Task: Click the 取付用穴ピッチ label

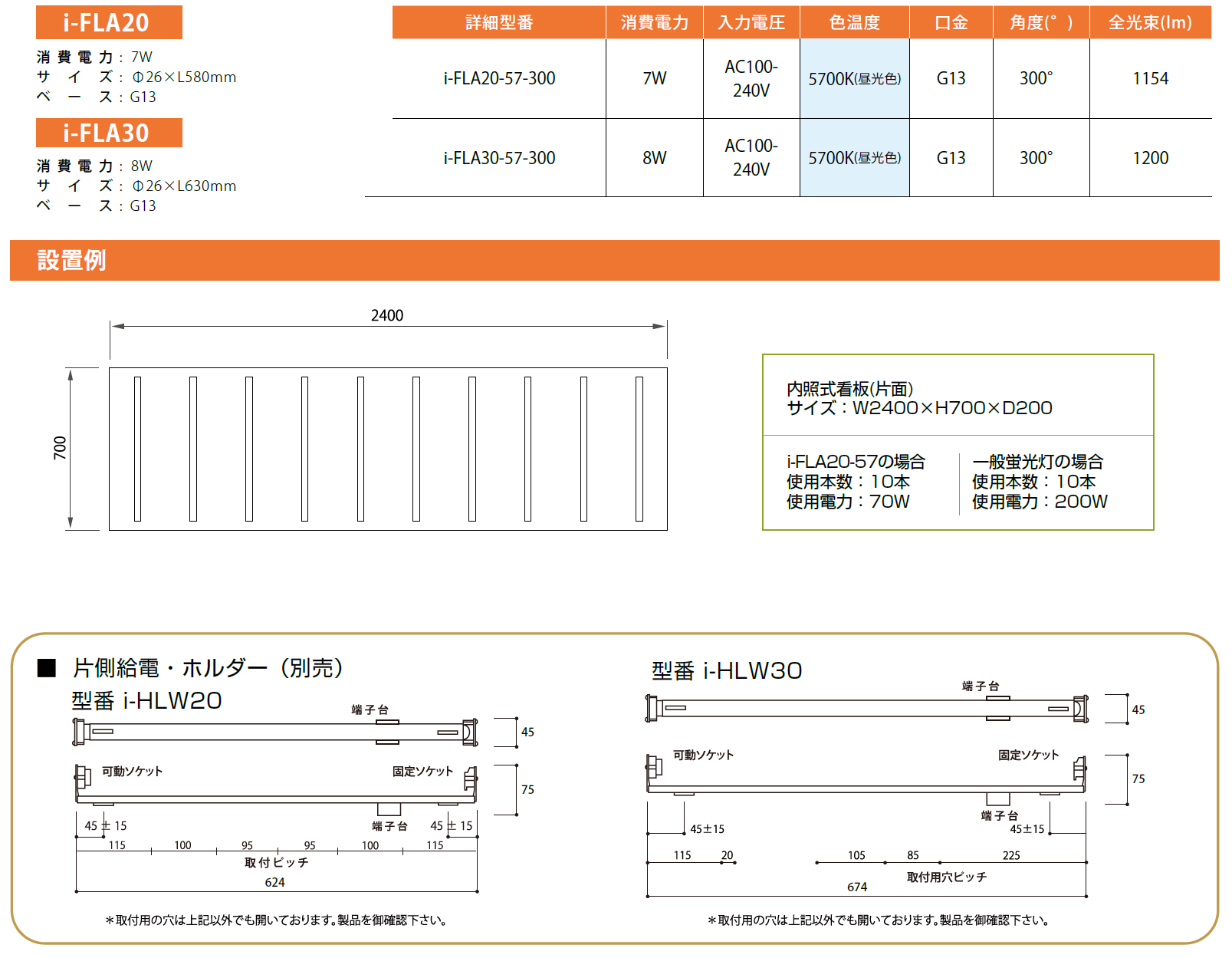Action: coord(947,877)
